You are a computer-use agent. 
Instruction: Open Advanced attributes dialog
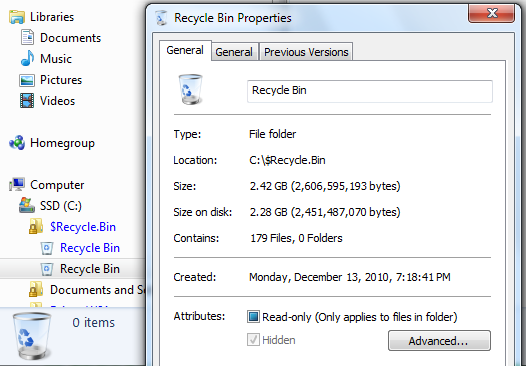[x=439, y=341]
